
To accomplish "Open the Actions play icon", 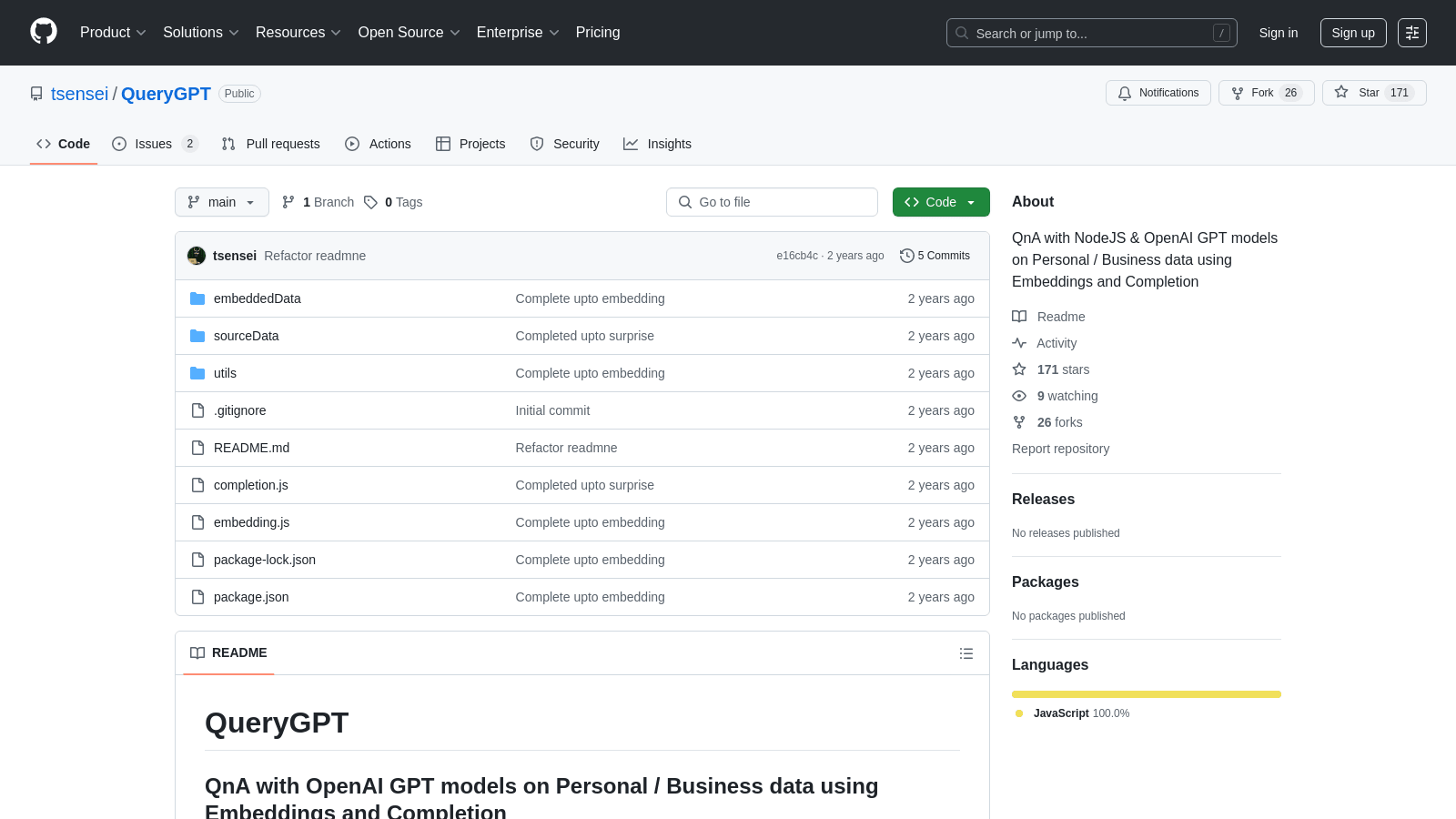I will tap(352, 144).
